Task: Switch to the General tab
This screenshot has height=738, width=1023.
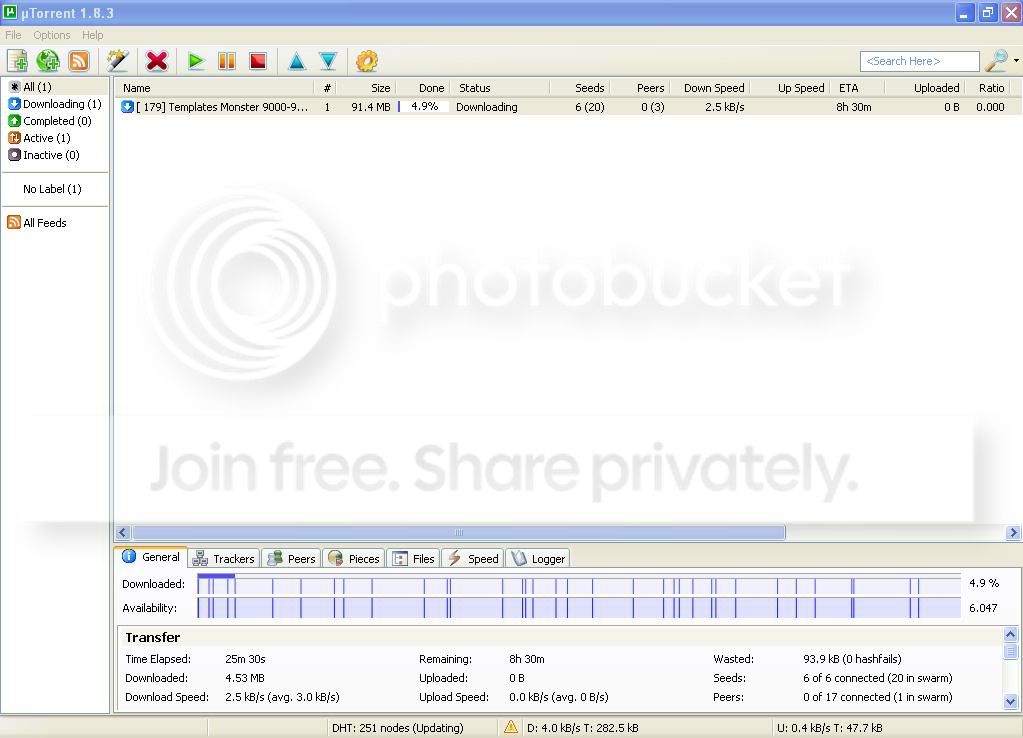Action: (151, 557)
